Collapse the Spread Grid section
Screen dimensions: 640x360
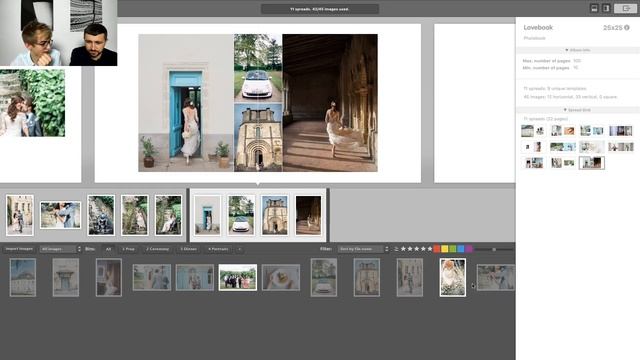(x=578, y=110)
